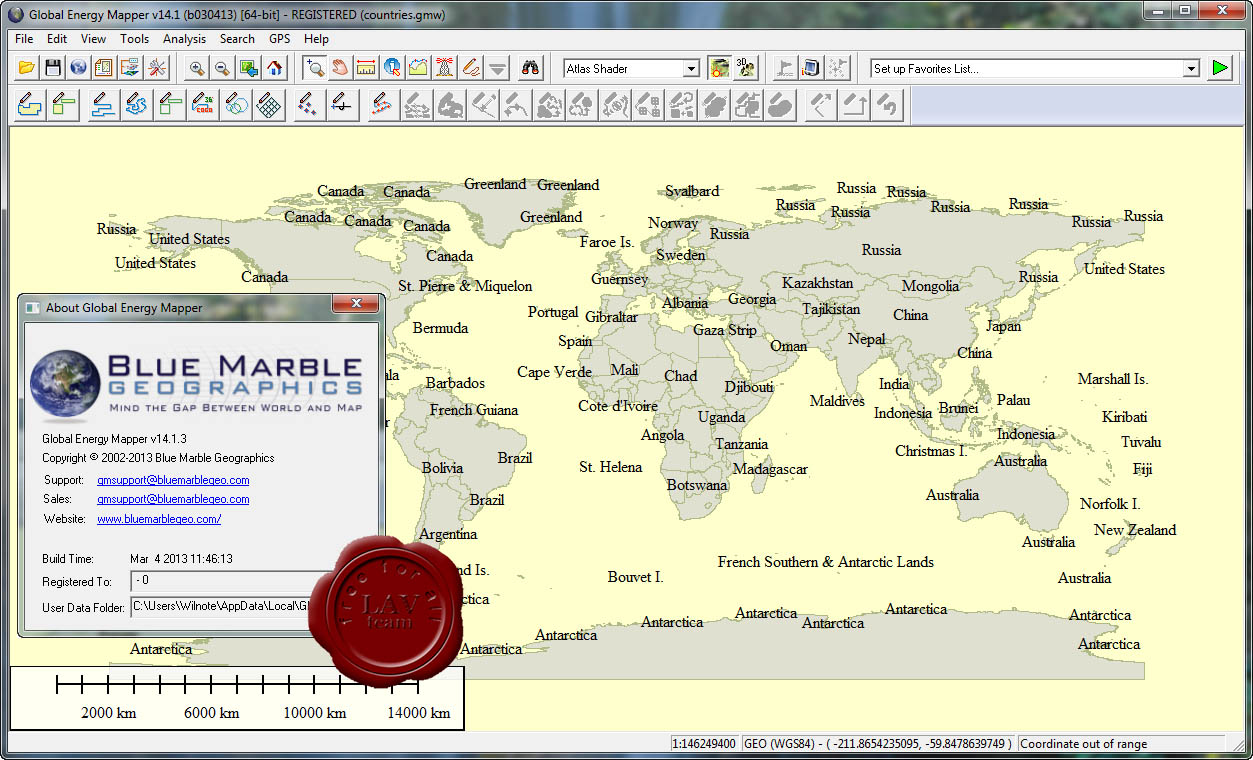1253x760 pixels.
Task: Open the View menu
Action: pyautogui.click(x=93, y=39)
